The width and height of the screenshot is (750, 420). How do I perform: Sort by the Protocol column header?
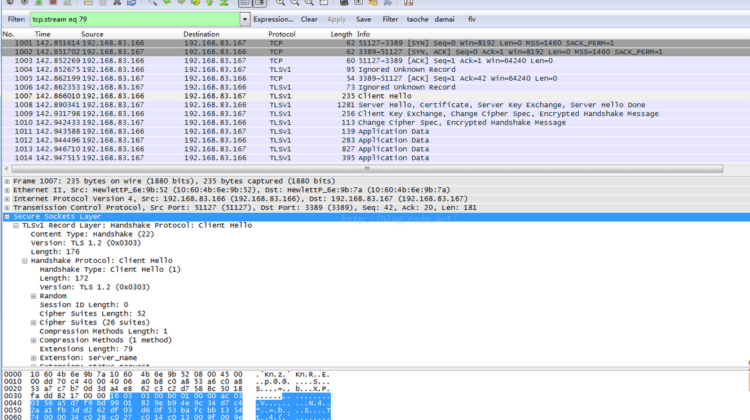point(282,34)
